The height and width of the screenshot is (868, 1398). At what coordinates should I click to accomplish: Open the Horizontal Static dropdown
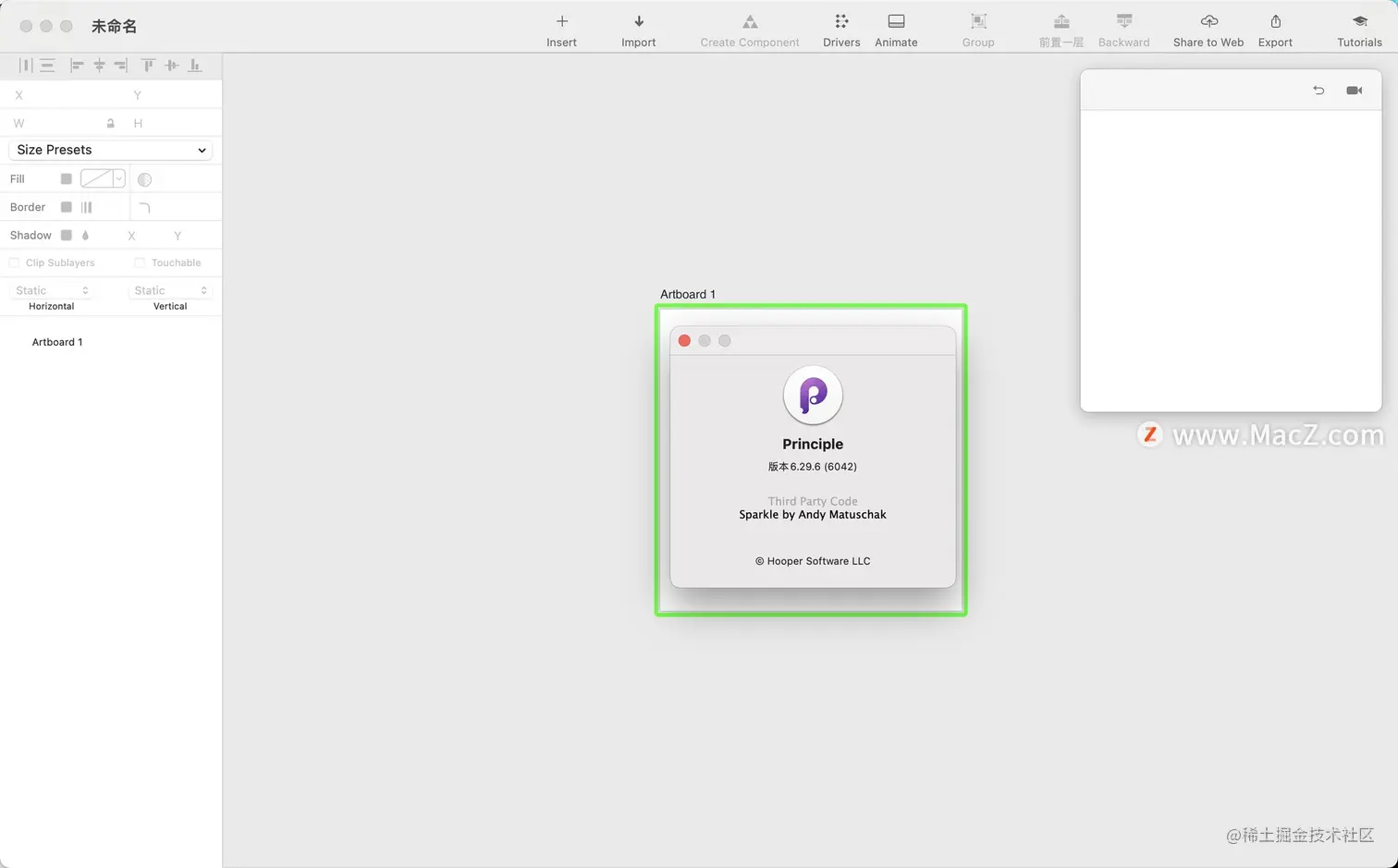(x=52, y=290)
